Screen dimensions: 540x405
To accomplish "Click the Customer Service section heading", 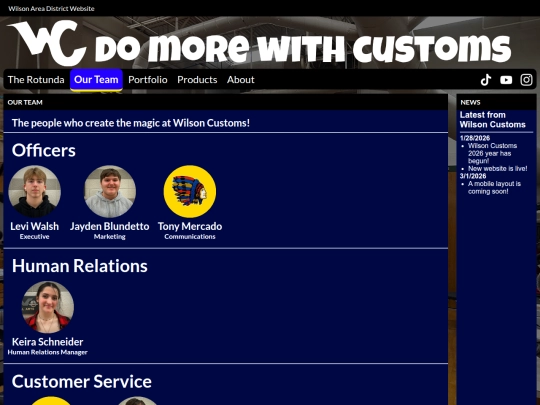I will (x=82, y=382).
